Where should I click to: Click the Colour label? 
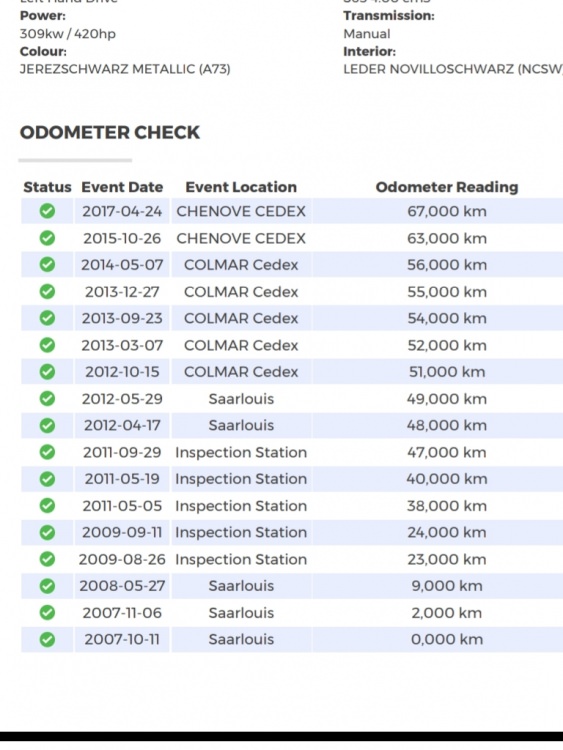point(43,52)
